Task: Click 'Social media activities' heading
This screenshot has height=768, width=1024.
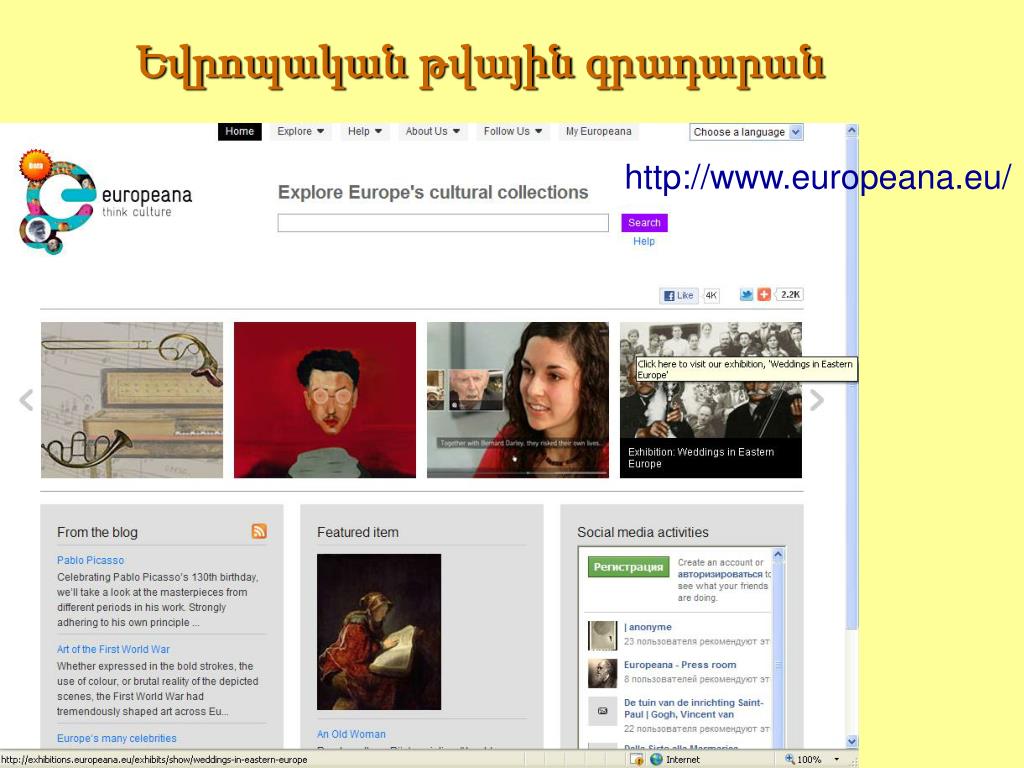Action: pyautogui.click(x=643, y=532)
